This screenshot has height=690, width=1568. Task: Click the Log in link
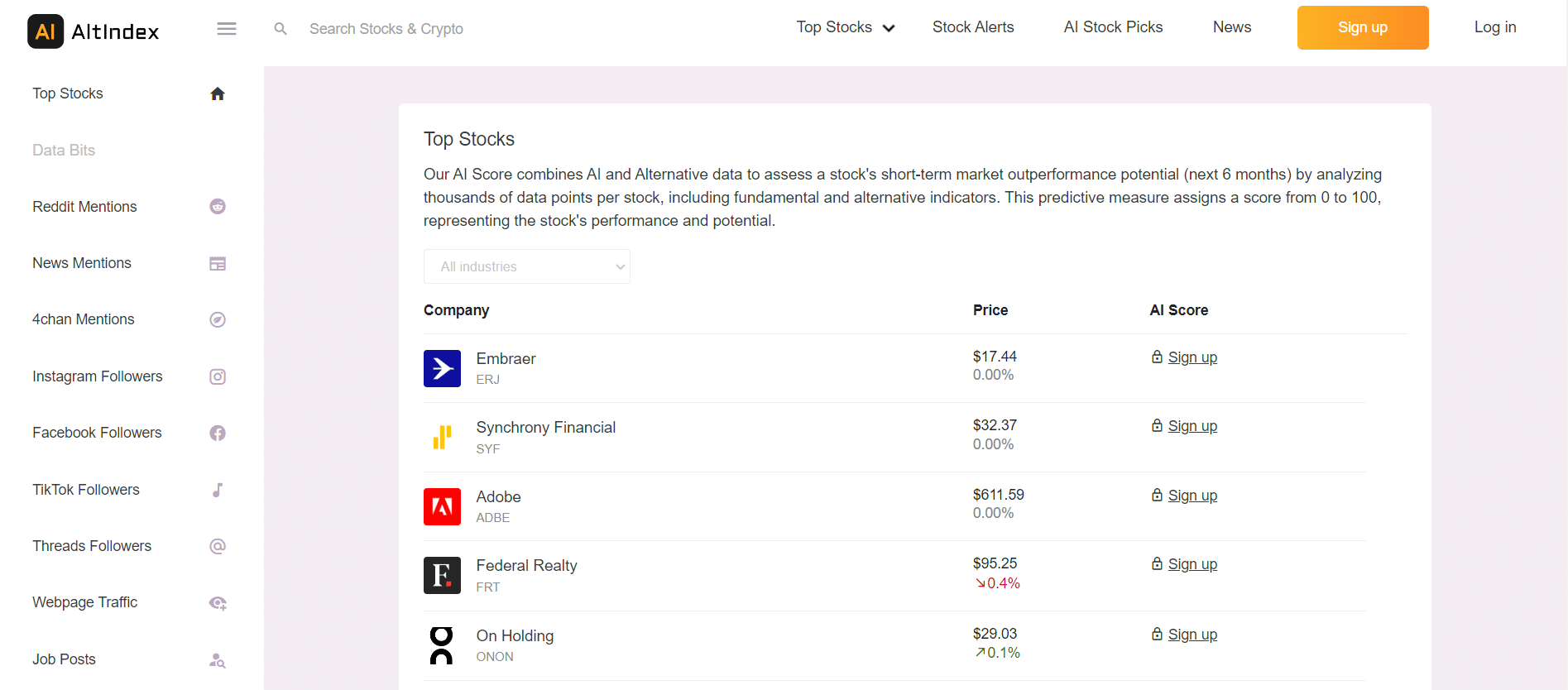coord(1494,27)
